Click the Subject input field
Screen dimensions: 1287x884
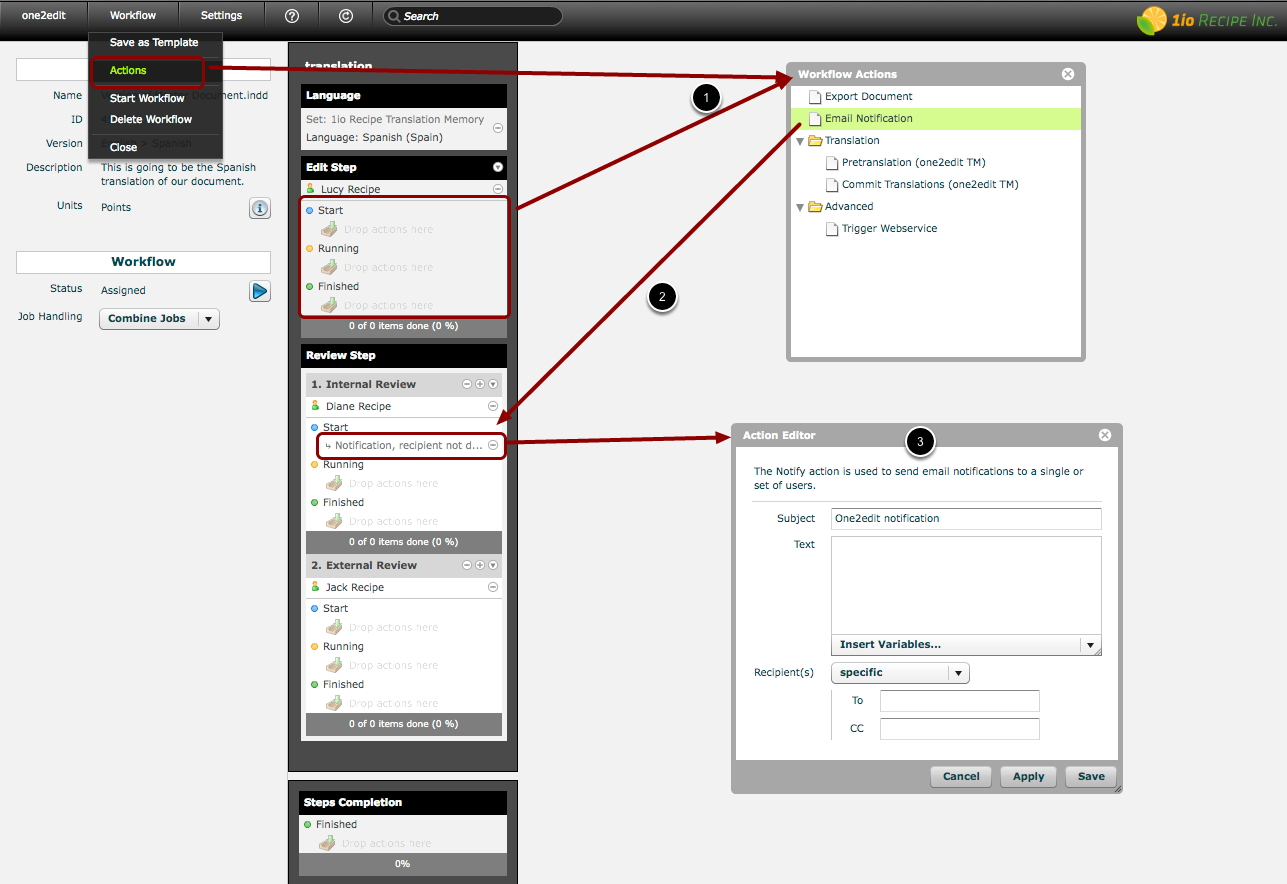[x=966, y=519]
